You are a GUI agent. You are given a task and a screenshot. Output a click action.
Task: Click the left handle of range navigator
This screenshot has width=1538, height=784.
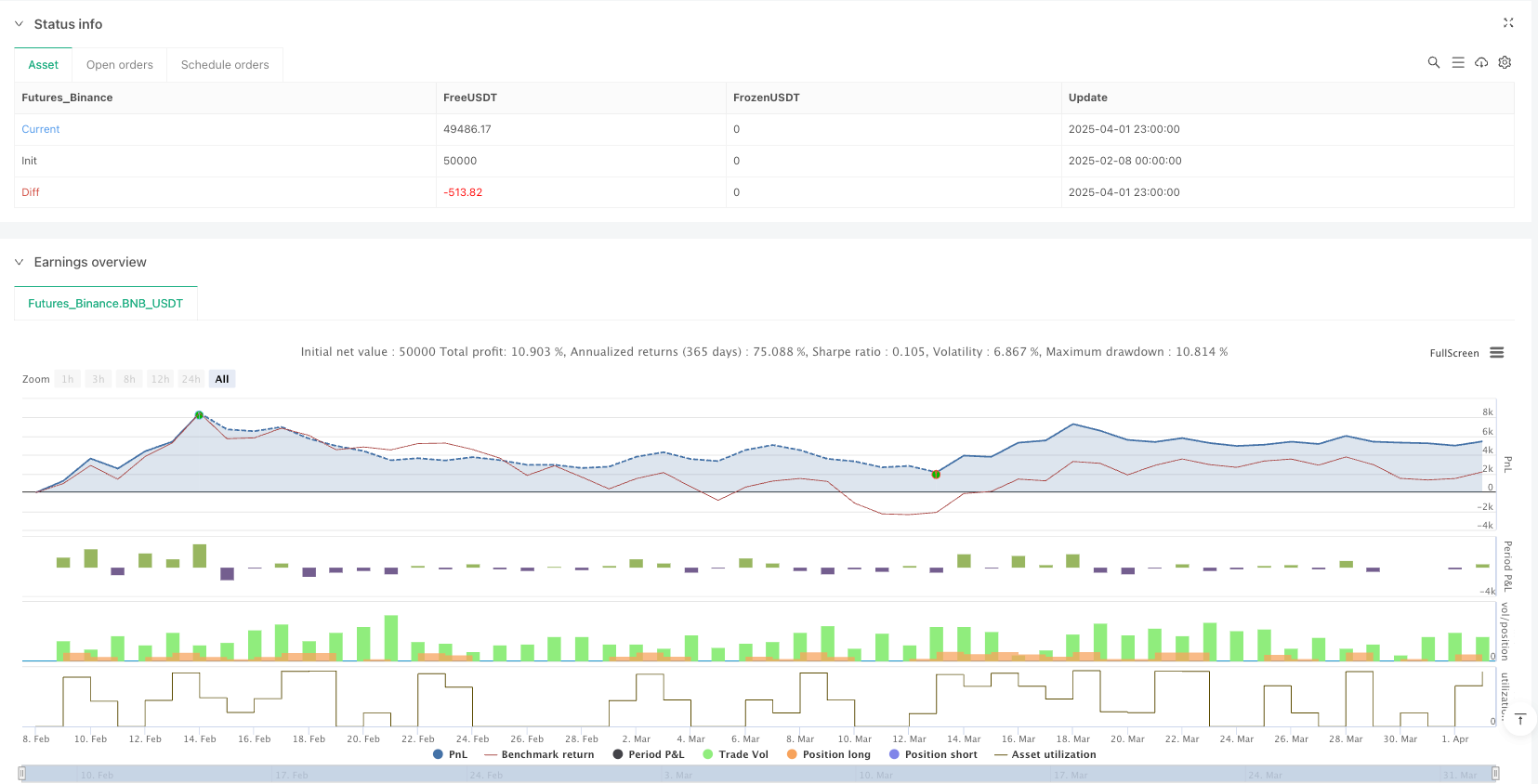click(22, 773)
